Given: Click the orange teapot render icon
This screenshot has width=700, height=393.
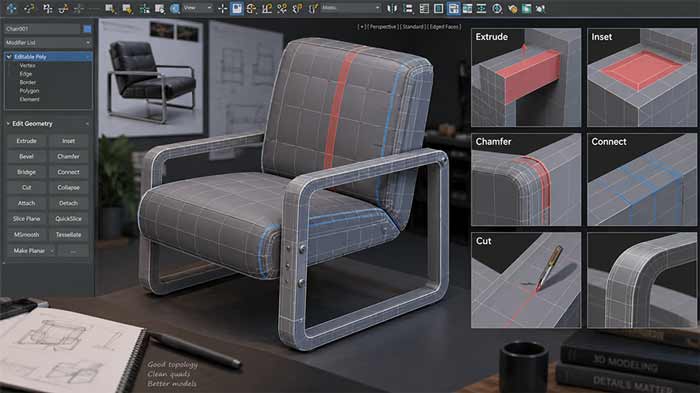Looking at the screenshot, I should (512, 8).
